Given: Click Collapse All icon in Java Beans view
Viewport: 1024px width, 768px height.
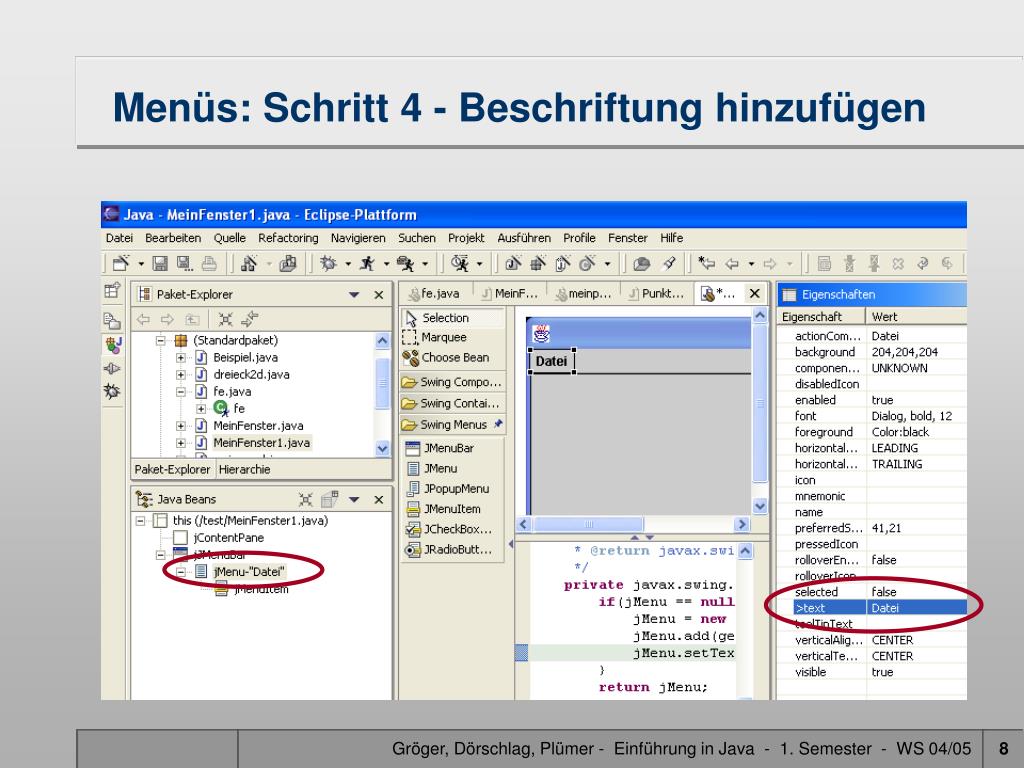Looking at the screenshot, I should [305, 500].
